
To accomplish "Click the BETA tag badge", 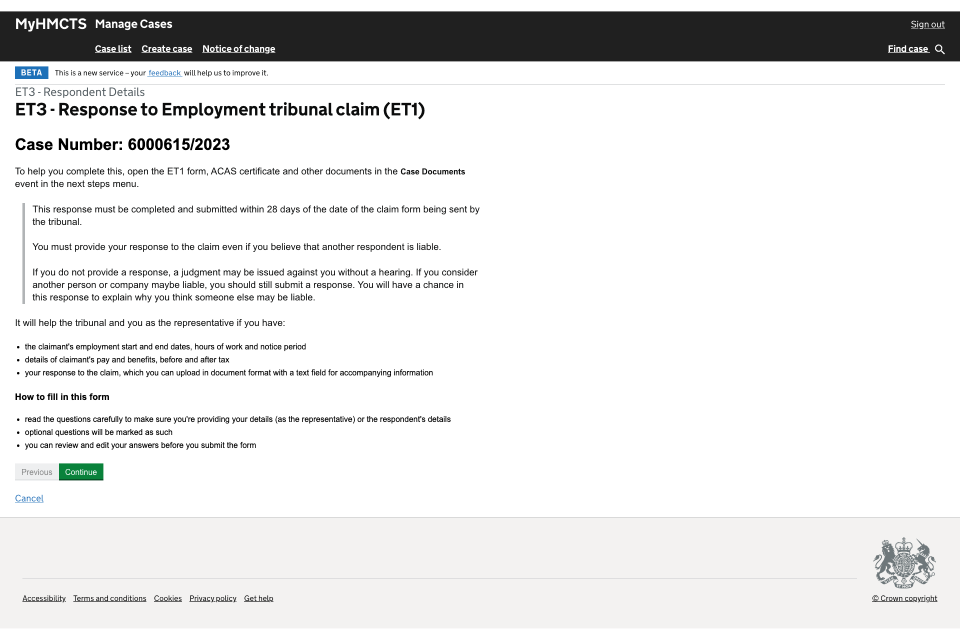I will coord(31,73).
